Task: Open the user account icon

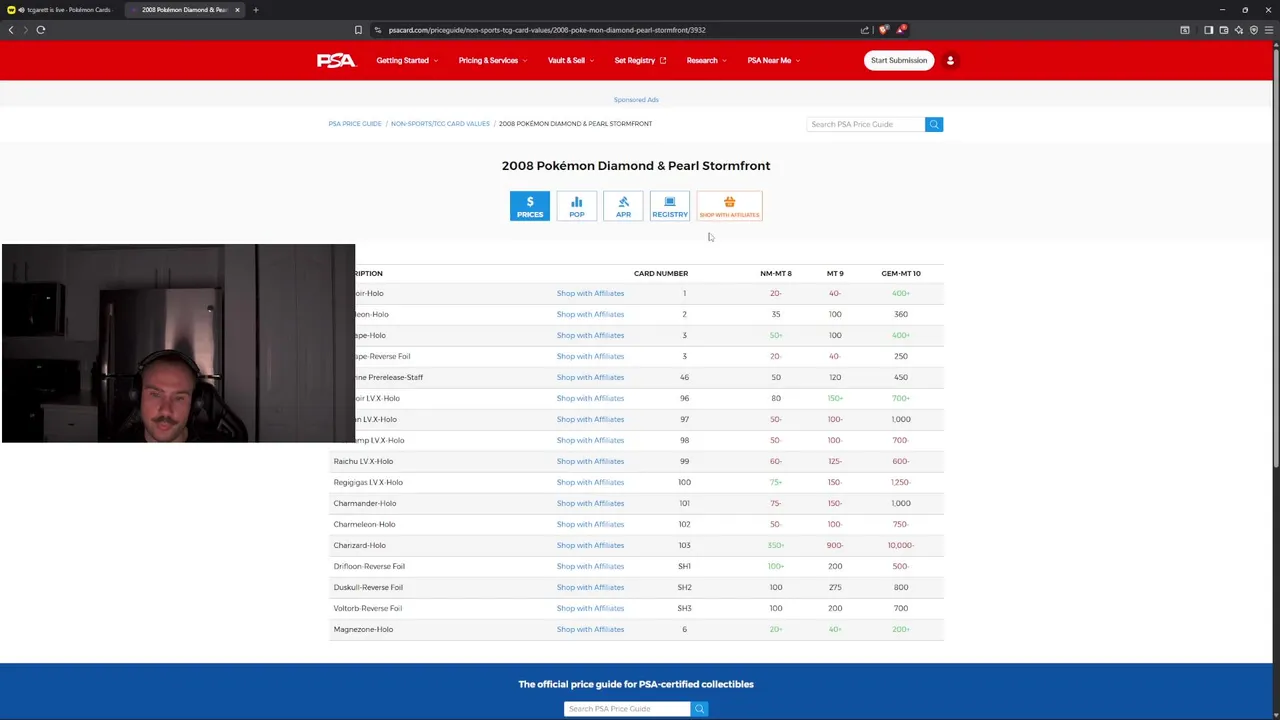Action: click(x=950, y=60)
